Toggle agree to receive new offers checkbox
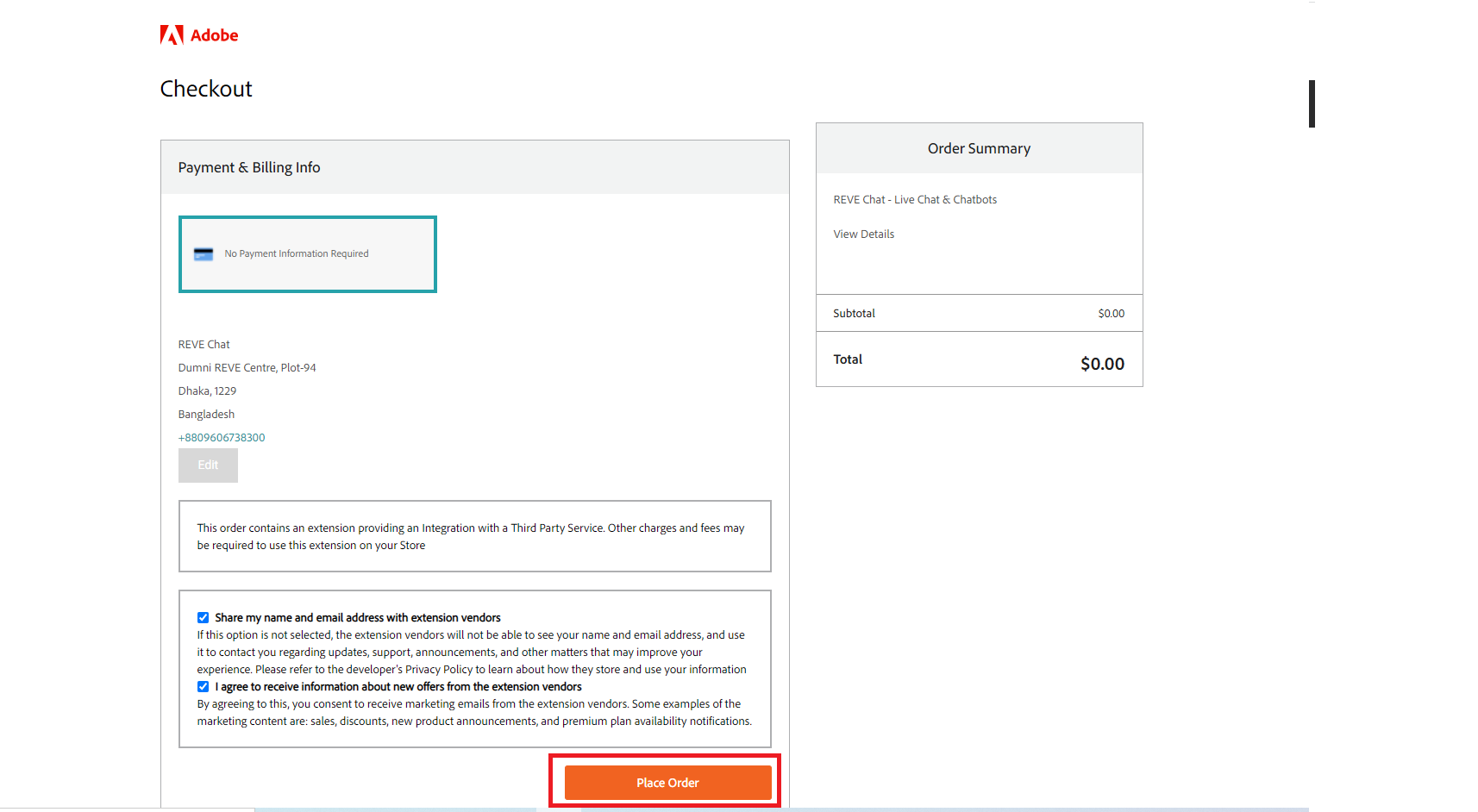This screenshot has height=812, width=1478. click(x=203, y=687)
